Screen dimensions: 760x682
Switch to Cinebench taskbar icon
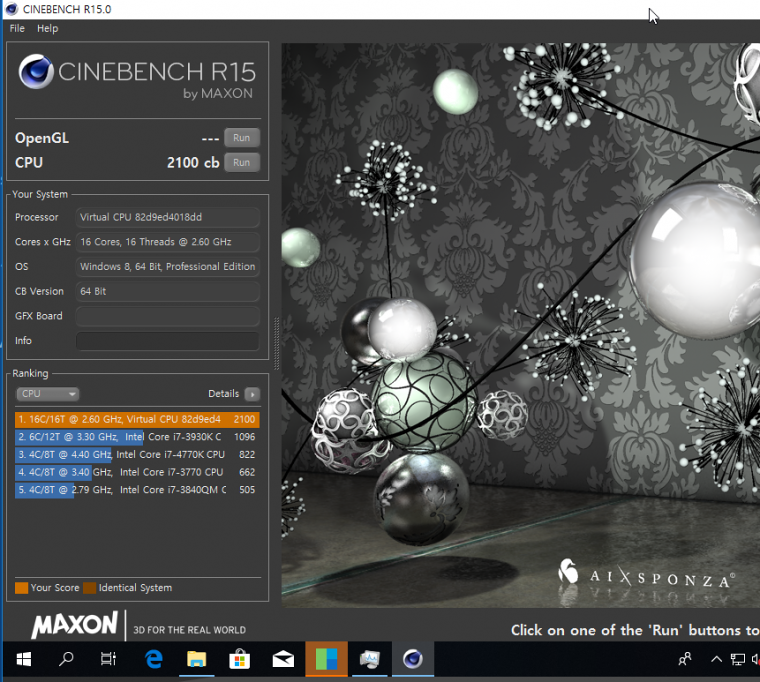413,659
